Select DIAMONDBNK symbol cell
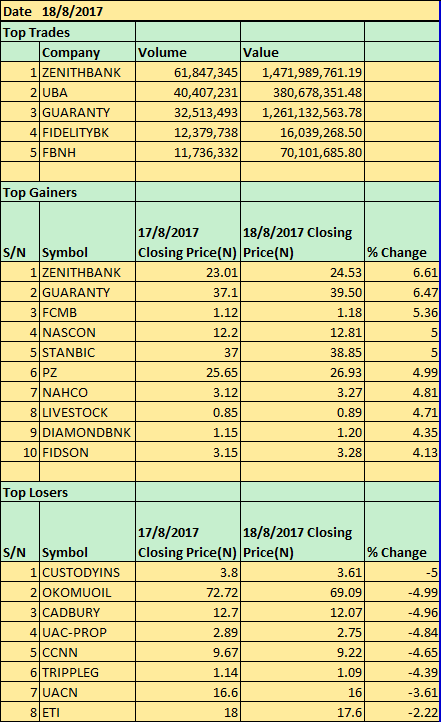Screen dimensions: 442x723 tap(88, 433)
